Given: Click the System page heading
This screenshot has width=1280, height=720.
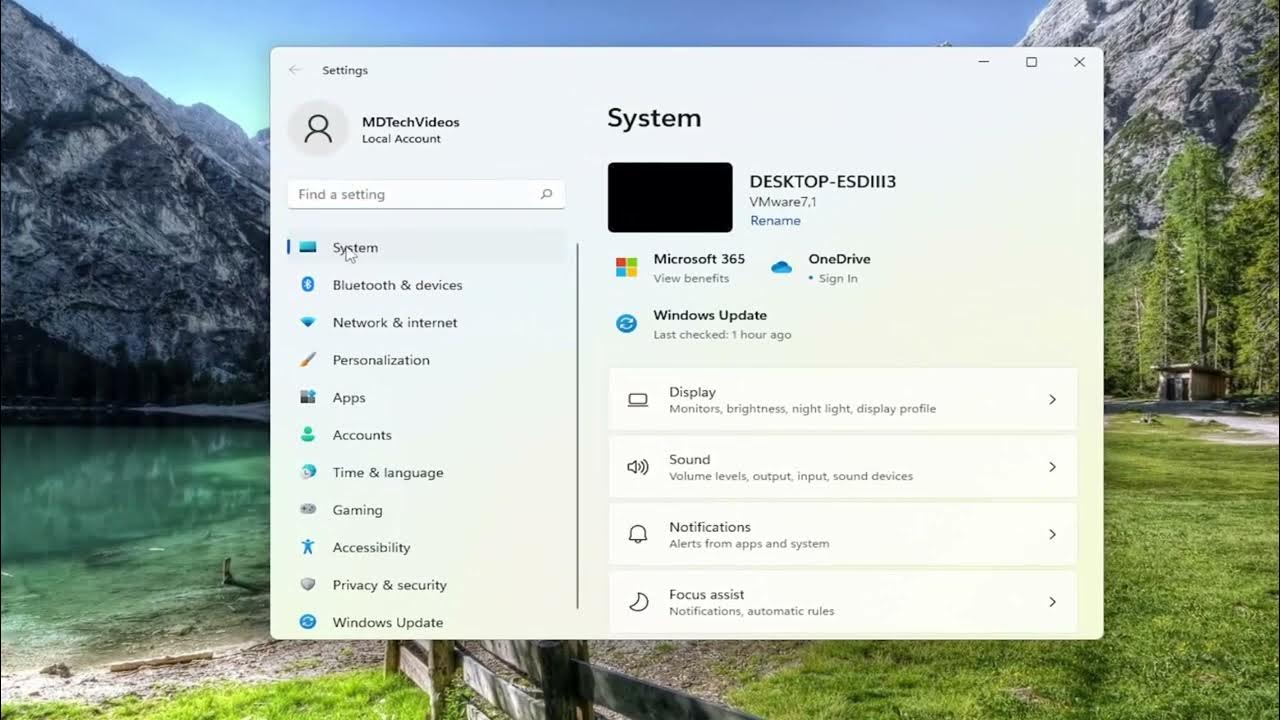Looking at the screenshot, I should pyautogui.click(x=654, y=118).
